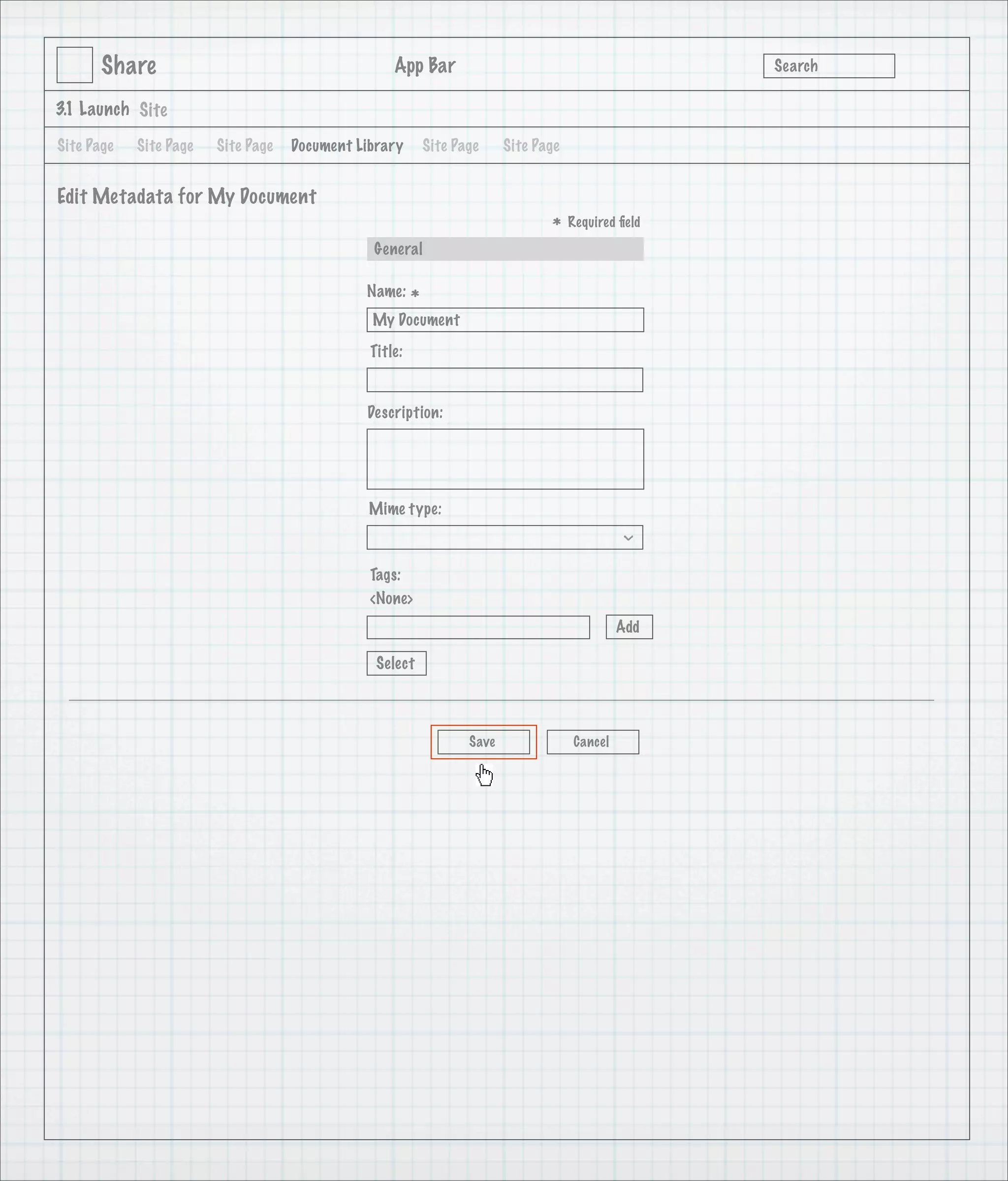Open the first Site Page tab on the left
1008x1181 pixels.
(86, 146)
